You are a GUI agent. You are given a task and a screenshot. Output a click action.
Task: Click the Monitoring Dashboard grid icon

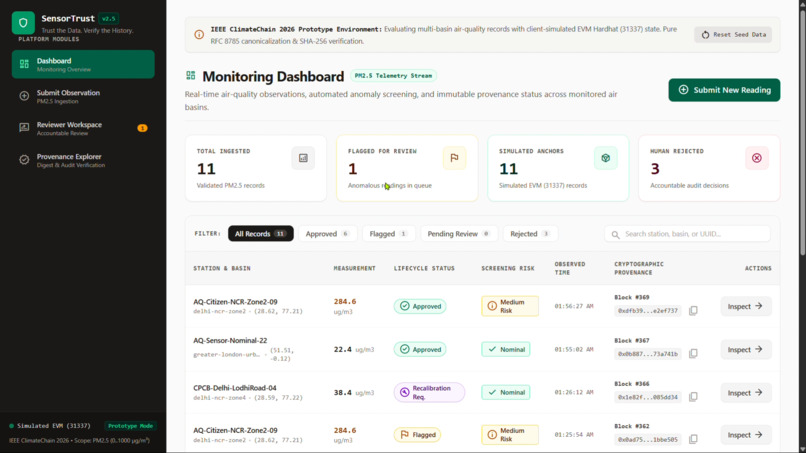[191, 76]
